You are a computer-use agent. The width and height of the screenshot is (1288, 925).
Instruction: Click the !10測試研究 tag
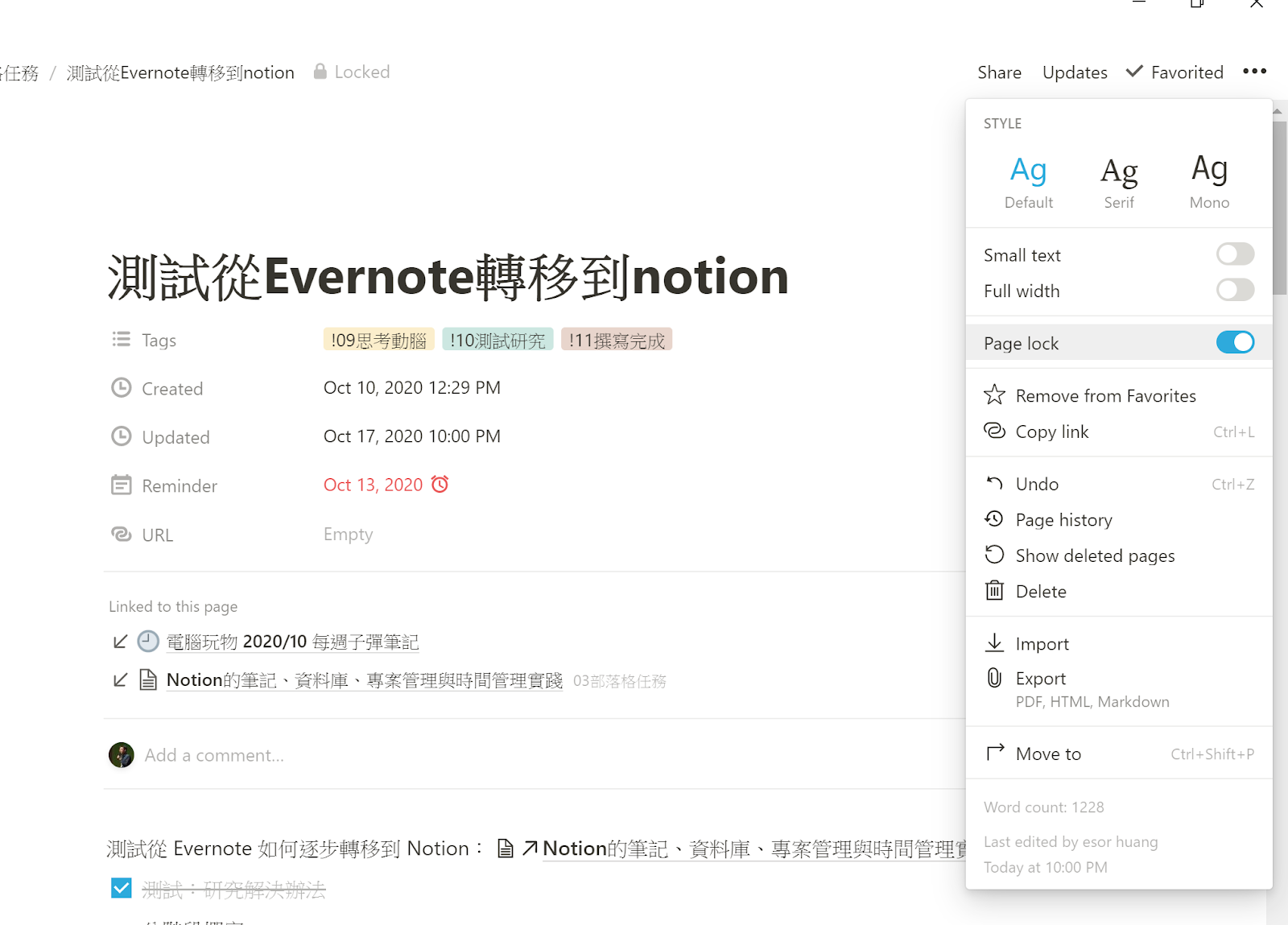click(x=497, y=340)
